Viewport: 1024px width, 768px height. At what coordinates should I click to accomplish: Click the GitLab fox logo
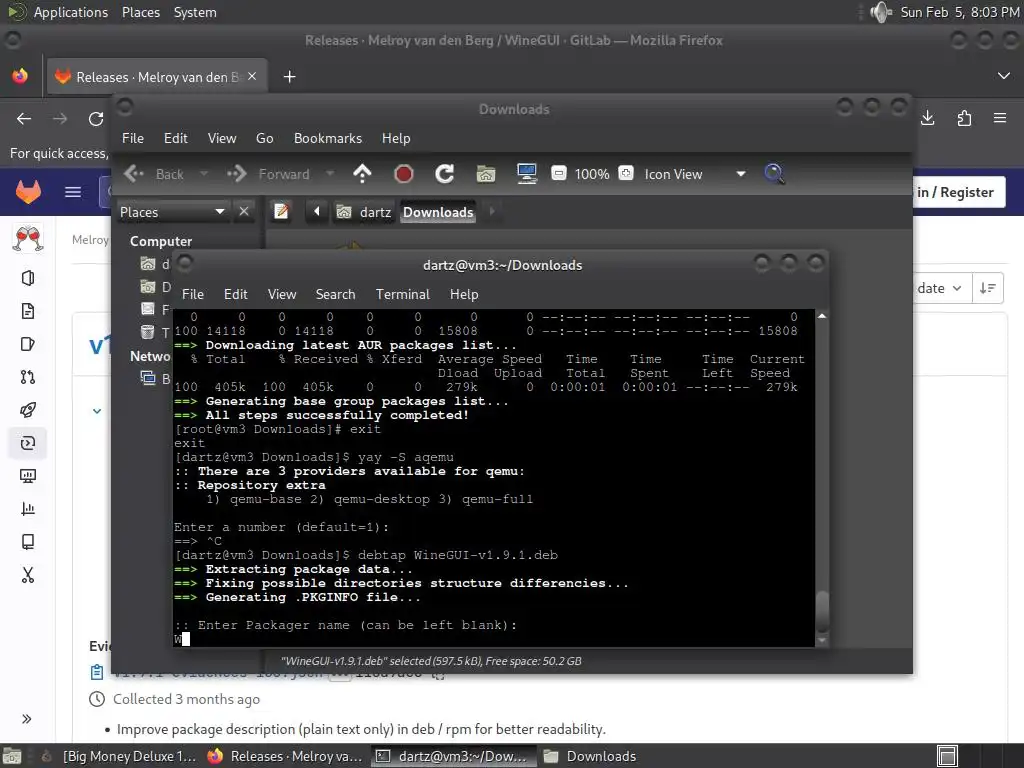click(28, 191)
